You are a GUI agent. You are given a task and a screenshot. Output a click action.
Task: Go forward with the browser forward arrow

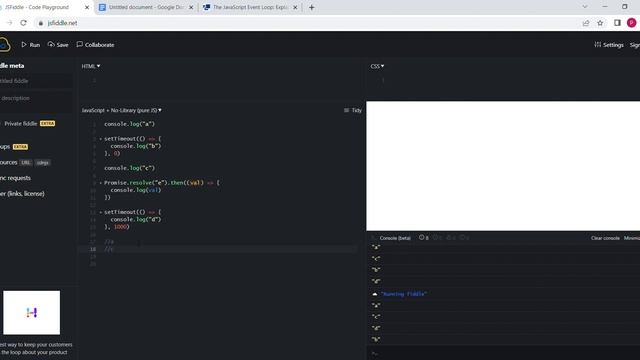(9, 23)
